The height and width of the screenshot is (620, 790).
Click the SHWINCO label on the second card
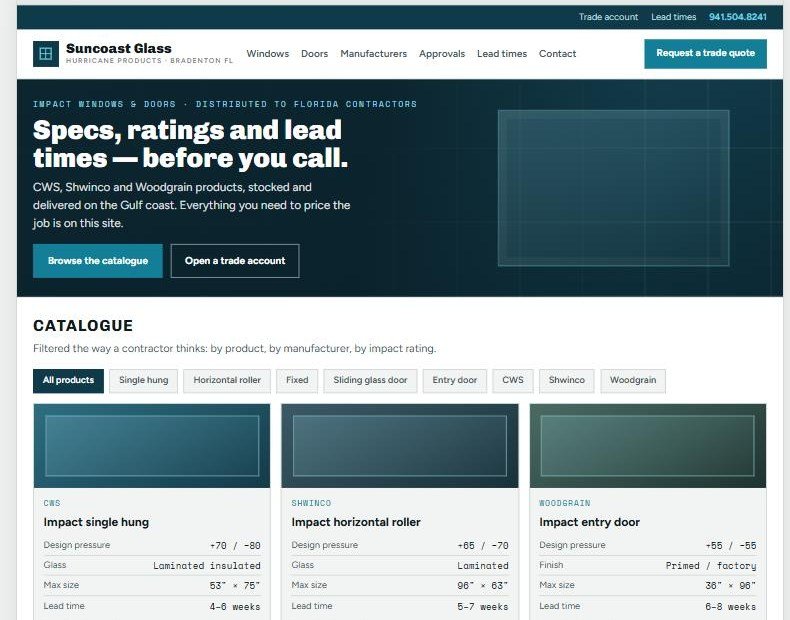[x=311, y=503]
